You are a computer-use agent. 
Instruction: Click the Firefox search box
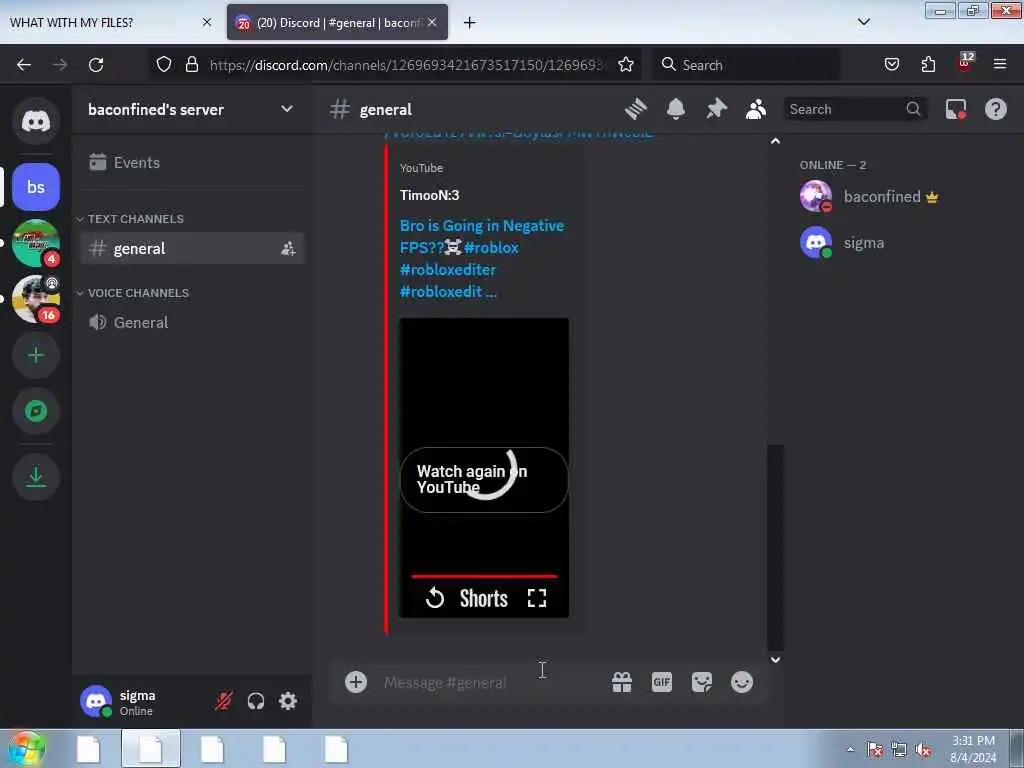pyautogui.click(x=746, y=65)
